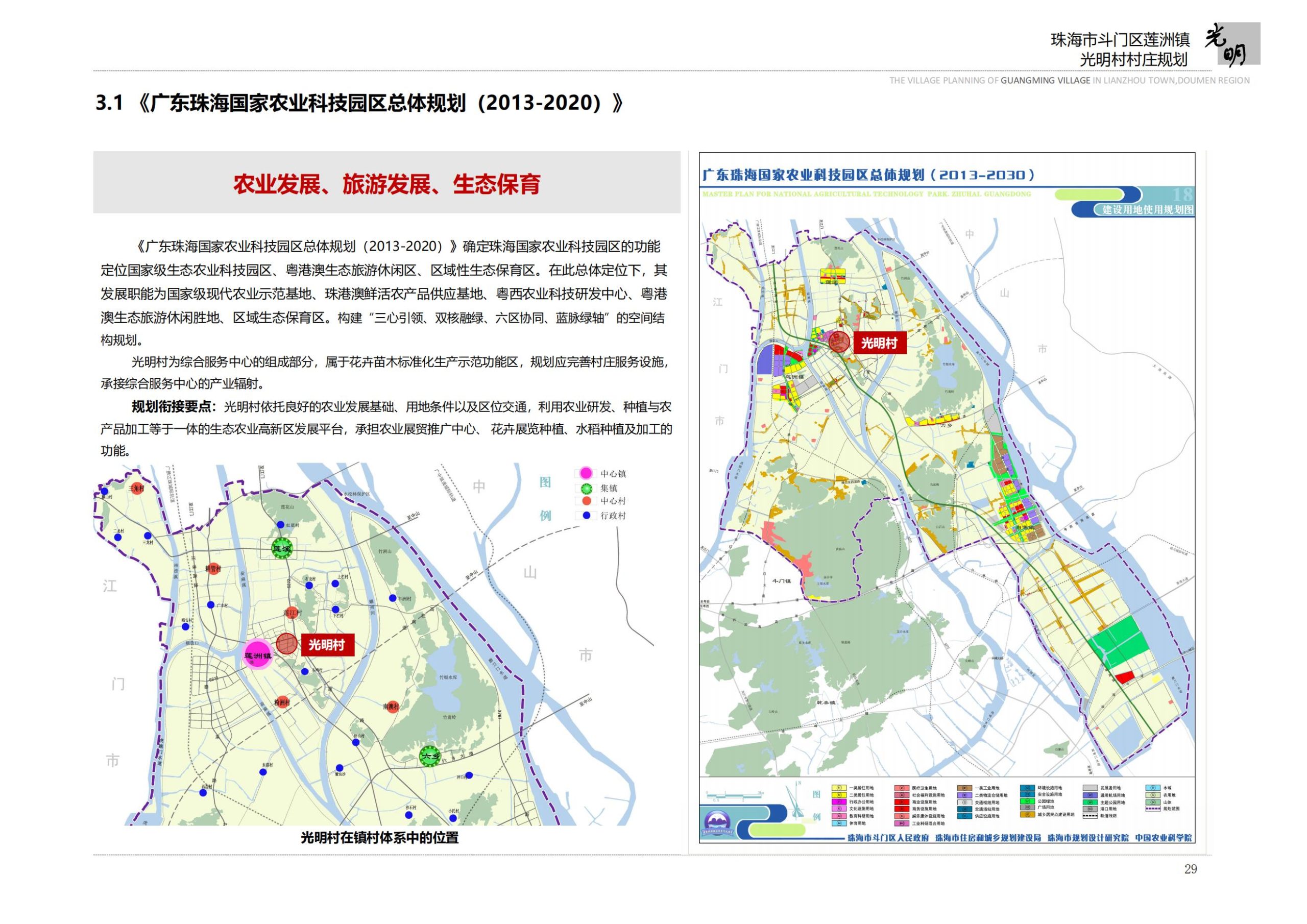Click the caption 光明村在镇村体系中的位置
The image size is (1307, 924).
click(379, 837)
